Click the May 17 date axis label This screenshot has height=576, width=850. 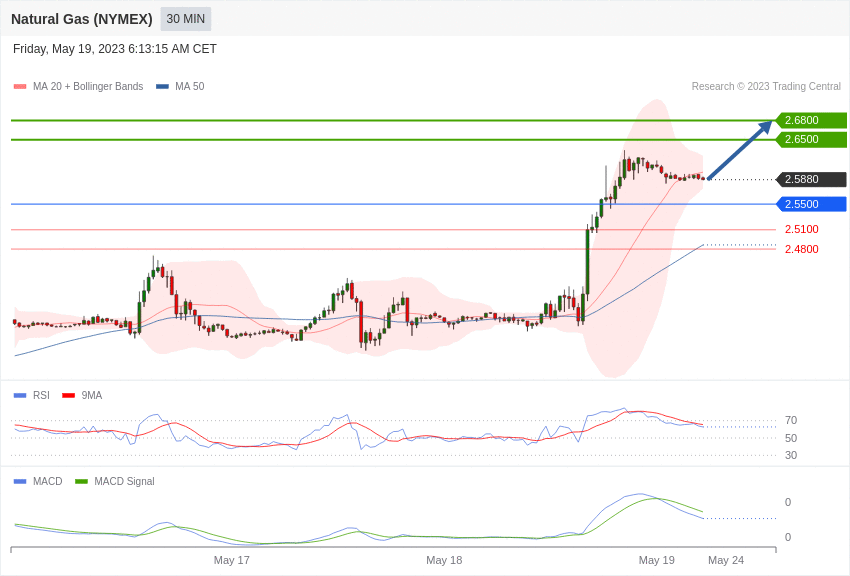[231, 560]
